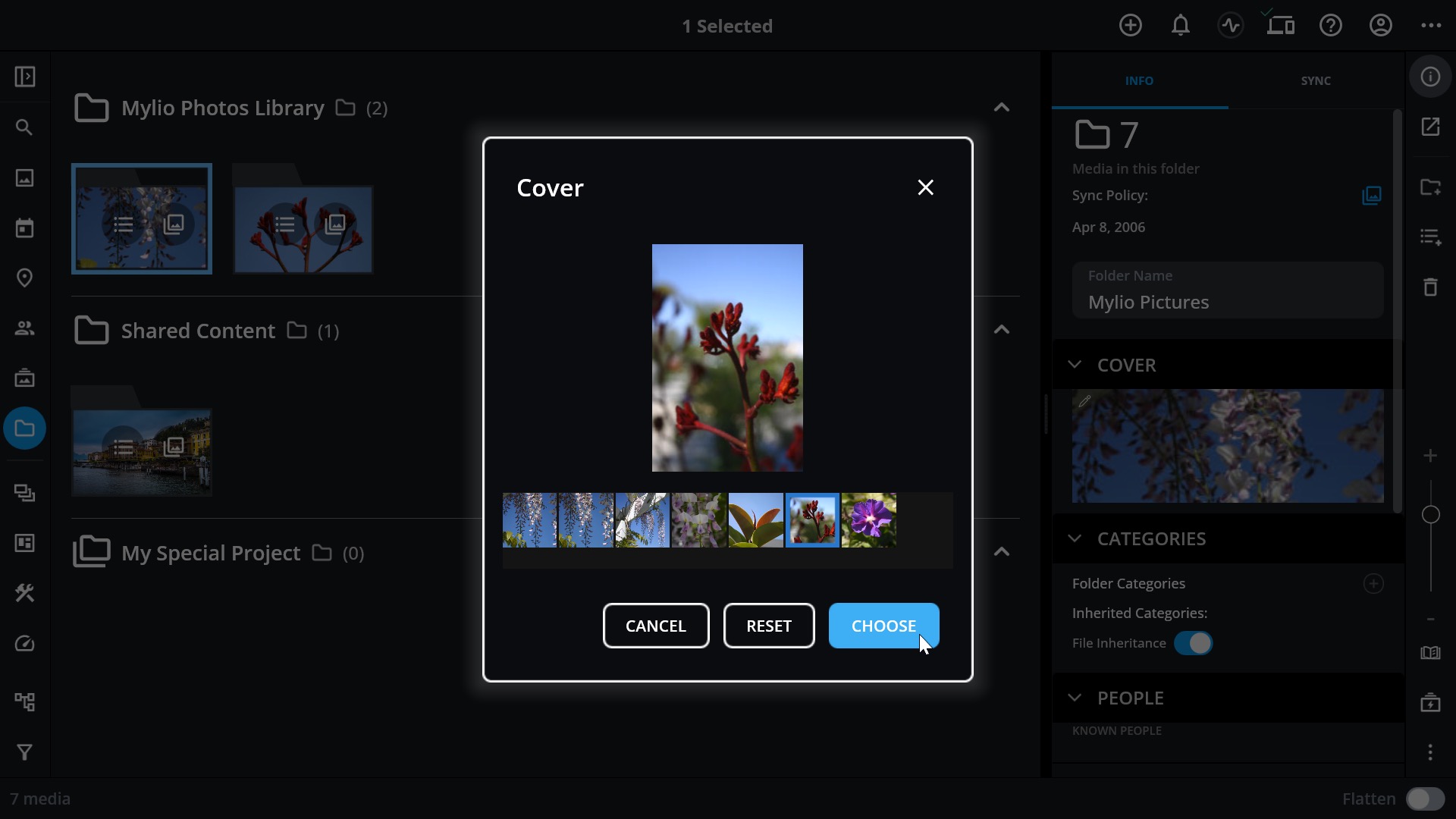Image resolution: width=1456 pixels, height=819 pixels.
Task: Close the Cover dialog
Action: pos(926,187)
